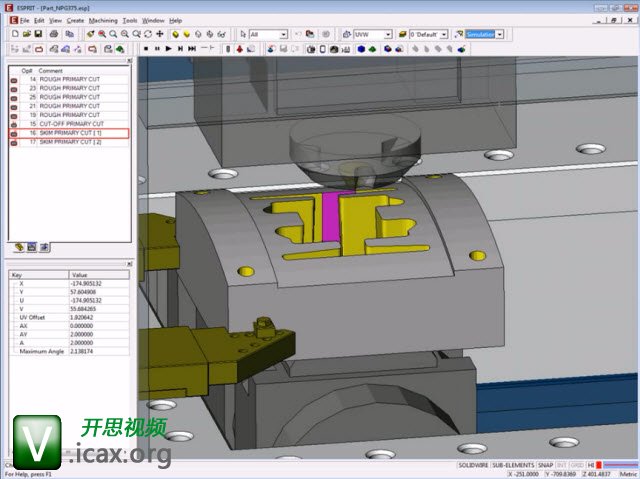This screenshot has height=479, width=640.
Task: Select operation 25 ROUGH PRIMARY CUT
Action: click(69, 97)
